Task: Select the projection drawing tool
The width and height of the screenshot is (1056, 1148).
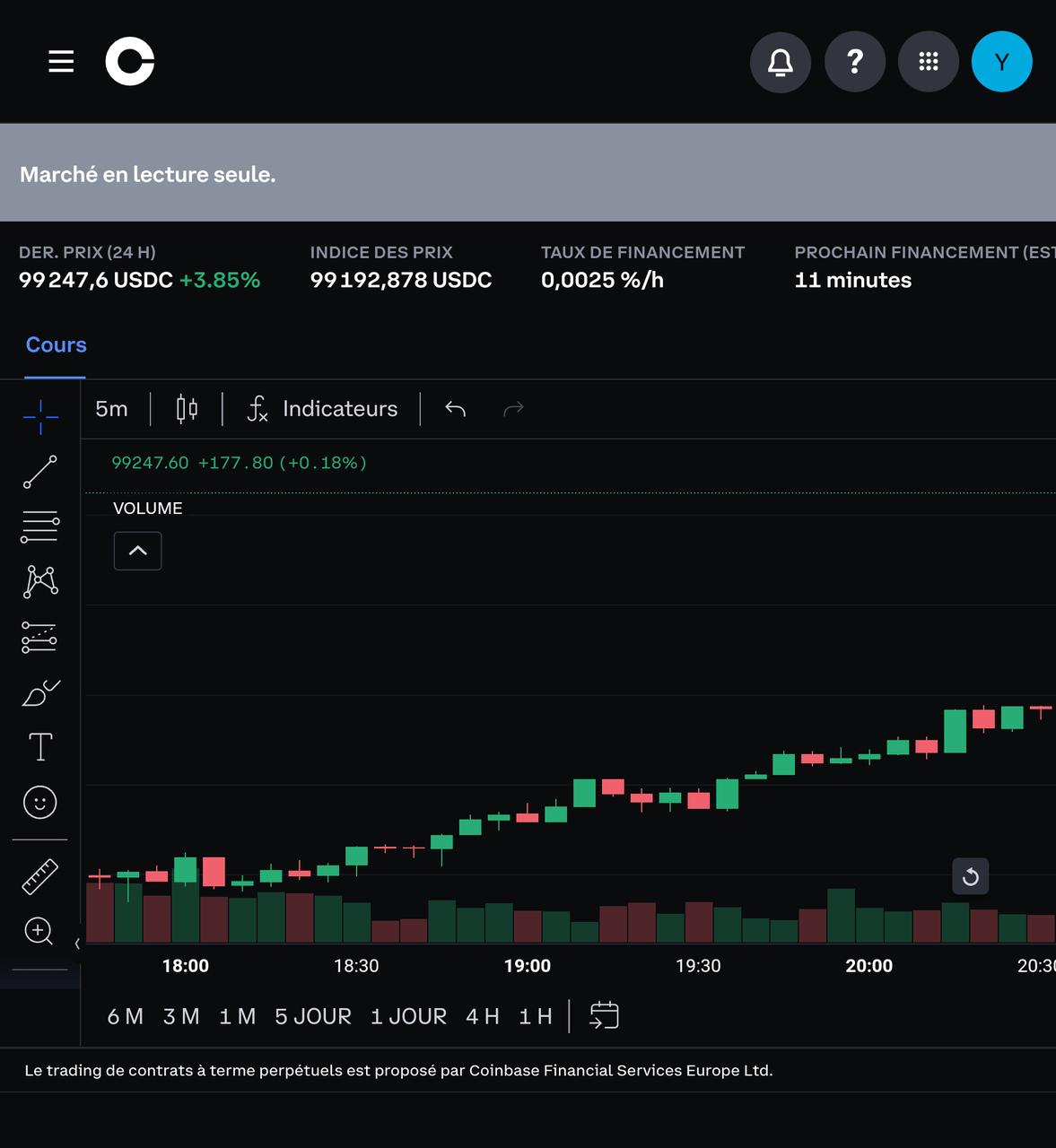Action: tap(39, 637)
